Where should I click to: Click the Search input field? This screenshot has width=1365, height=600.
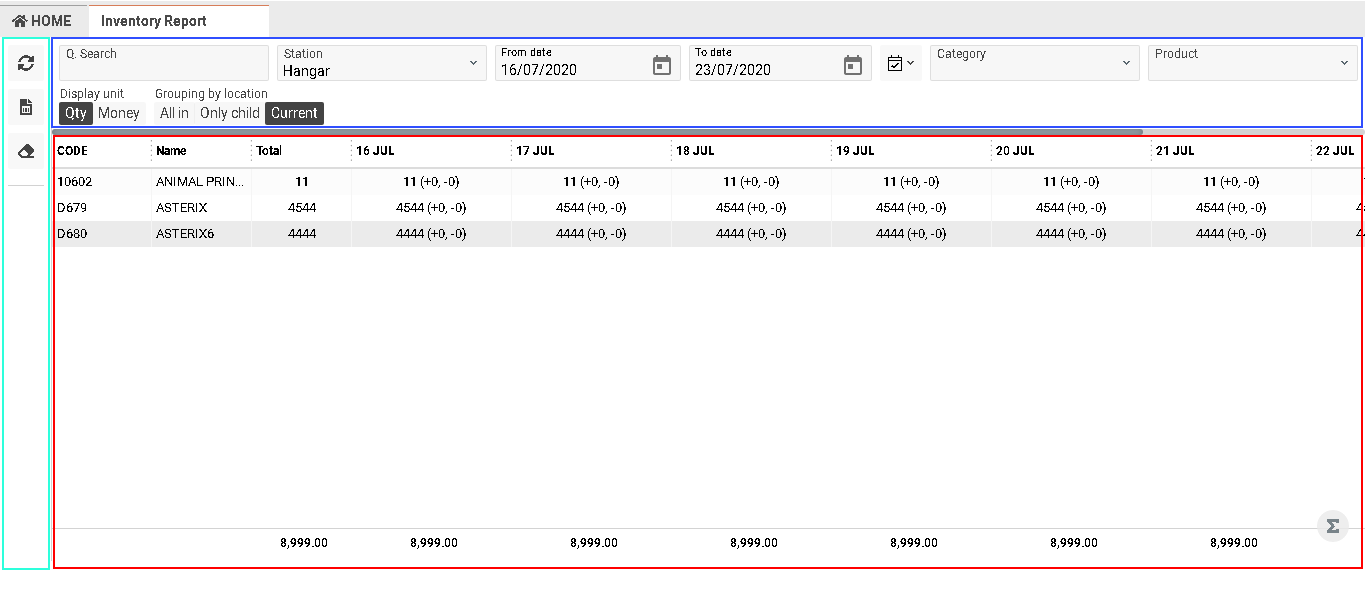(x=165, y=63)
